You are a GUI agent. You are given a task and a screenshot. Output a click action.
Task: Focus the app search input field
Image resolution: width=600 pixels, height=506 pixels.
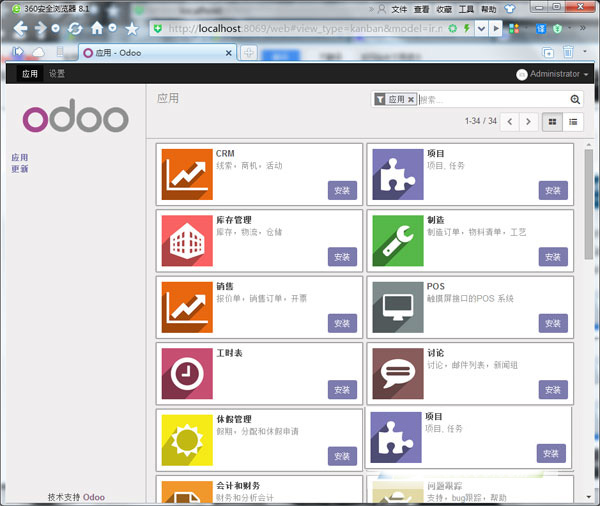(492, 100)
